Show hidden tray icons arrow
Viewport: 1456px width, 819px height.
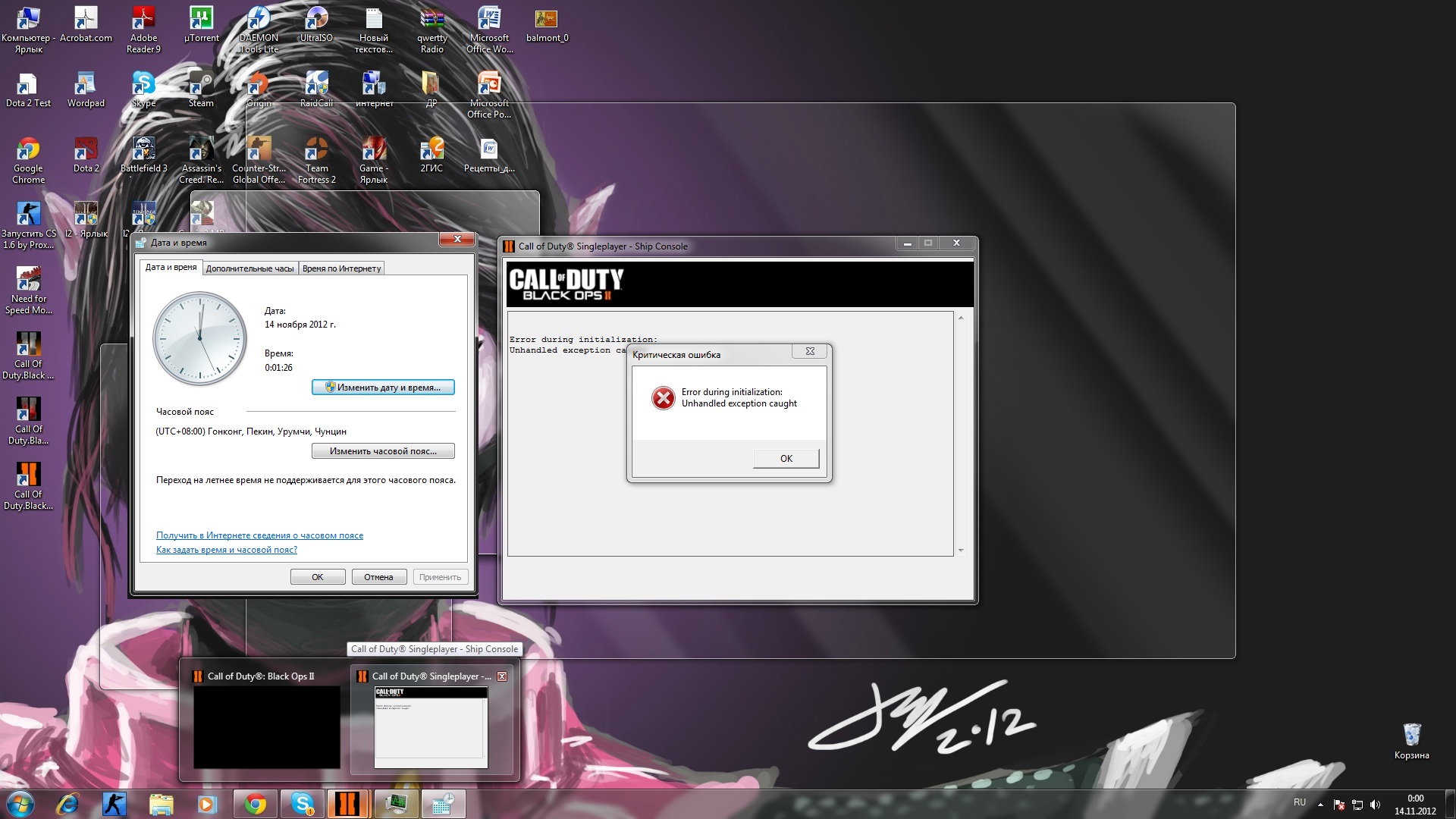point(1320,804)
